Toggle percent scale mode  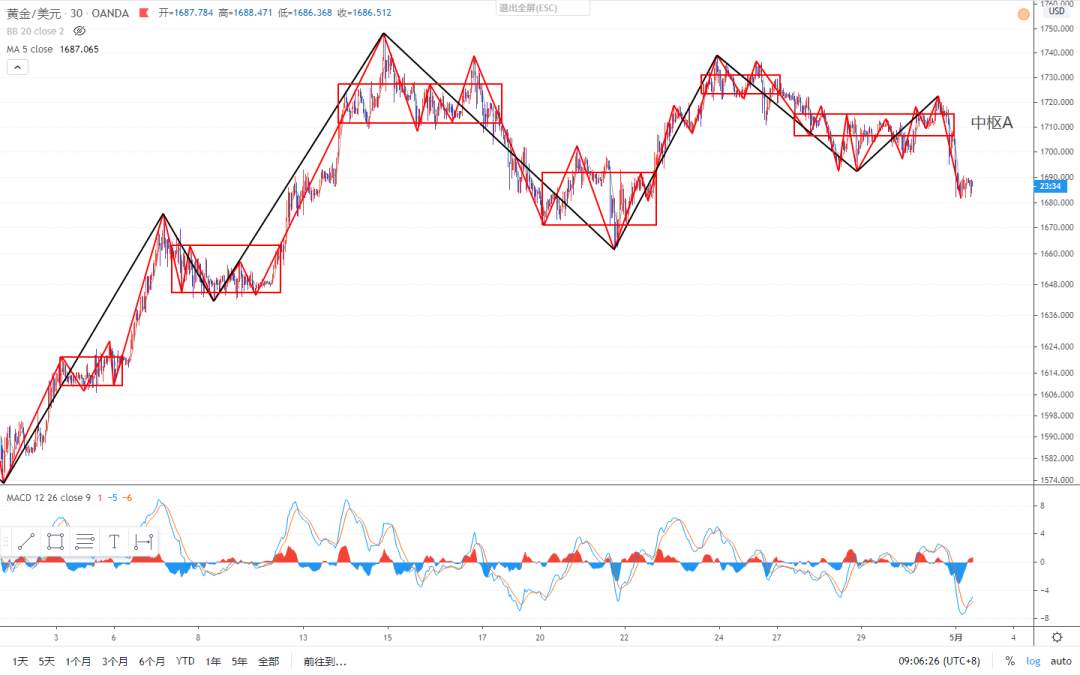(x=1010, y=661)
